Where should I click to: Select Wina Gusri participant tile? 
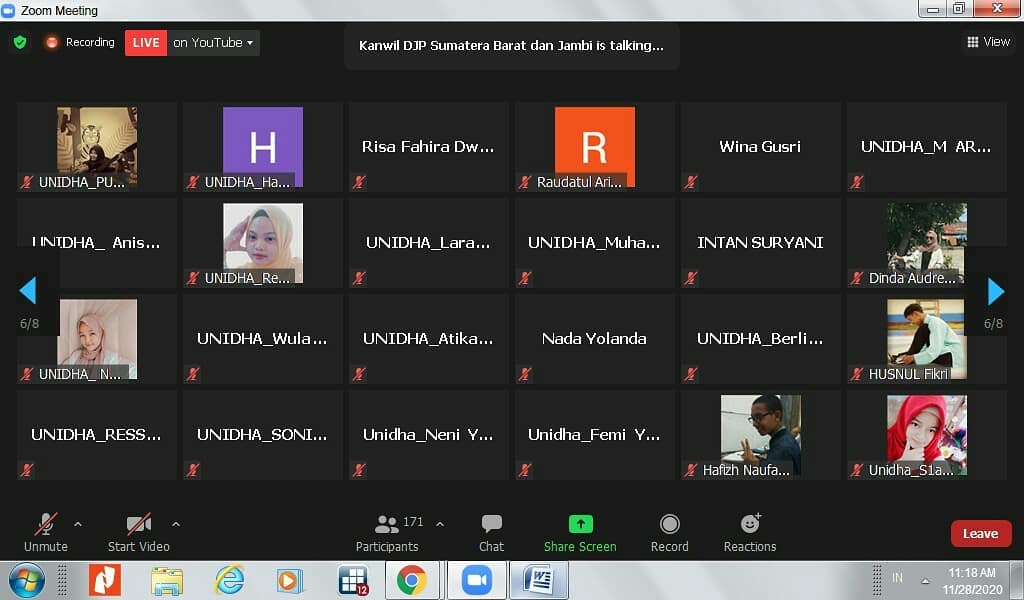760,147
